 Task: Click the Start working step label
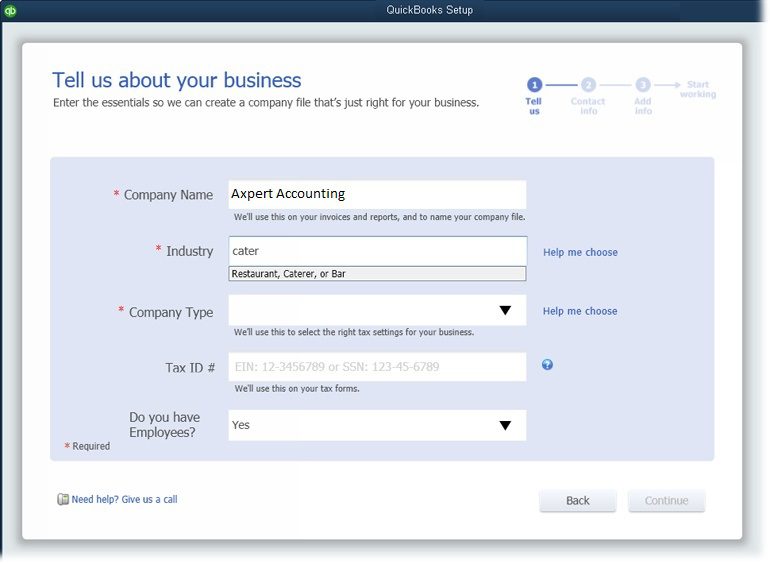click(698, 89)
